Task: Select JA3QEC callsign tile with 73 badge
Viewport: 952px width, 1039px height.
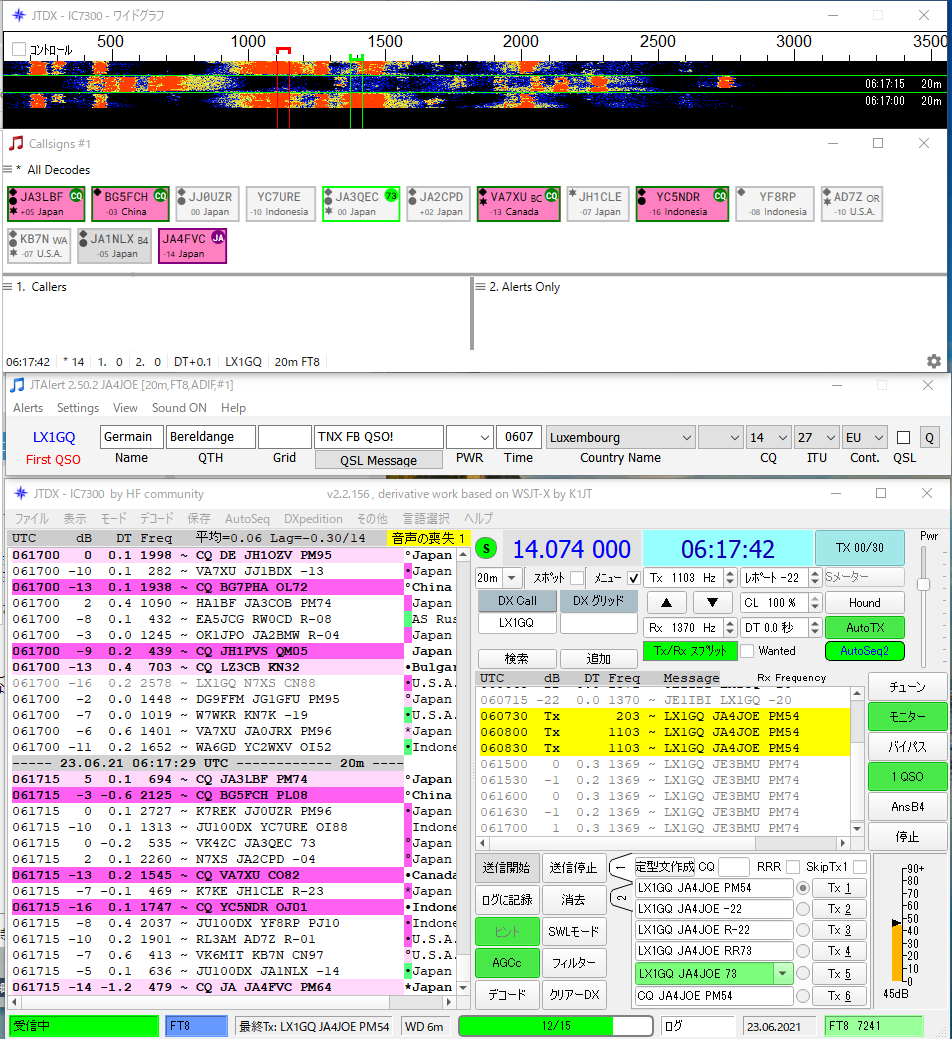Action: [x=361, y=203]
